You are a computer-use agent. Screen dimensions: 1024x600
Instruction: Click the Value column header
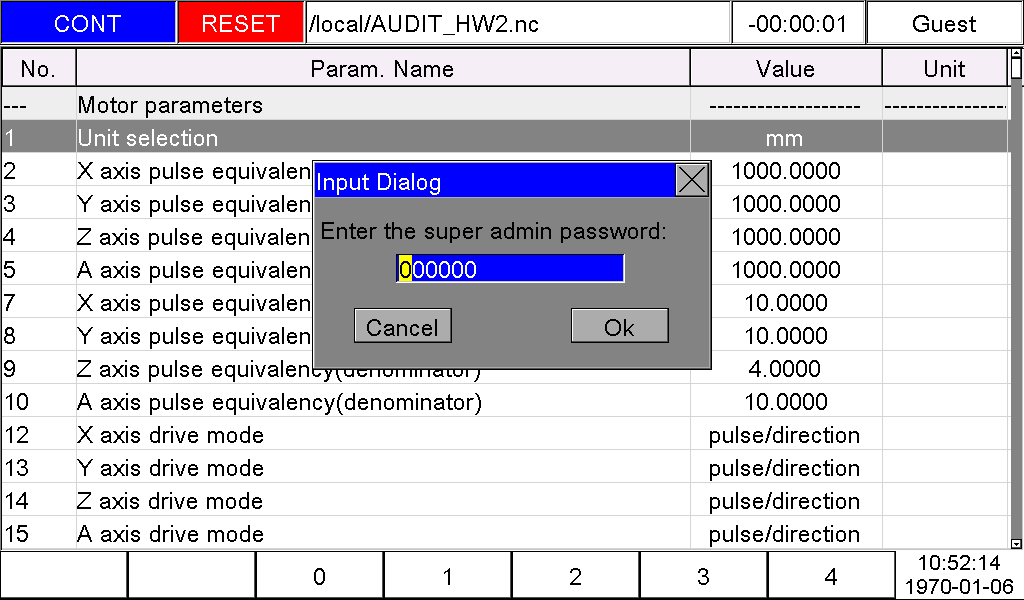click(x=785, y=68)
